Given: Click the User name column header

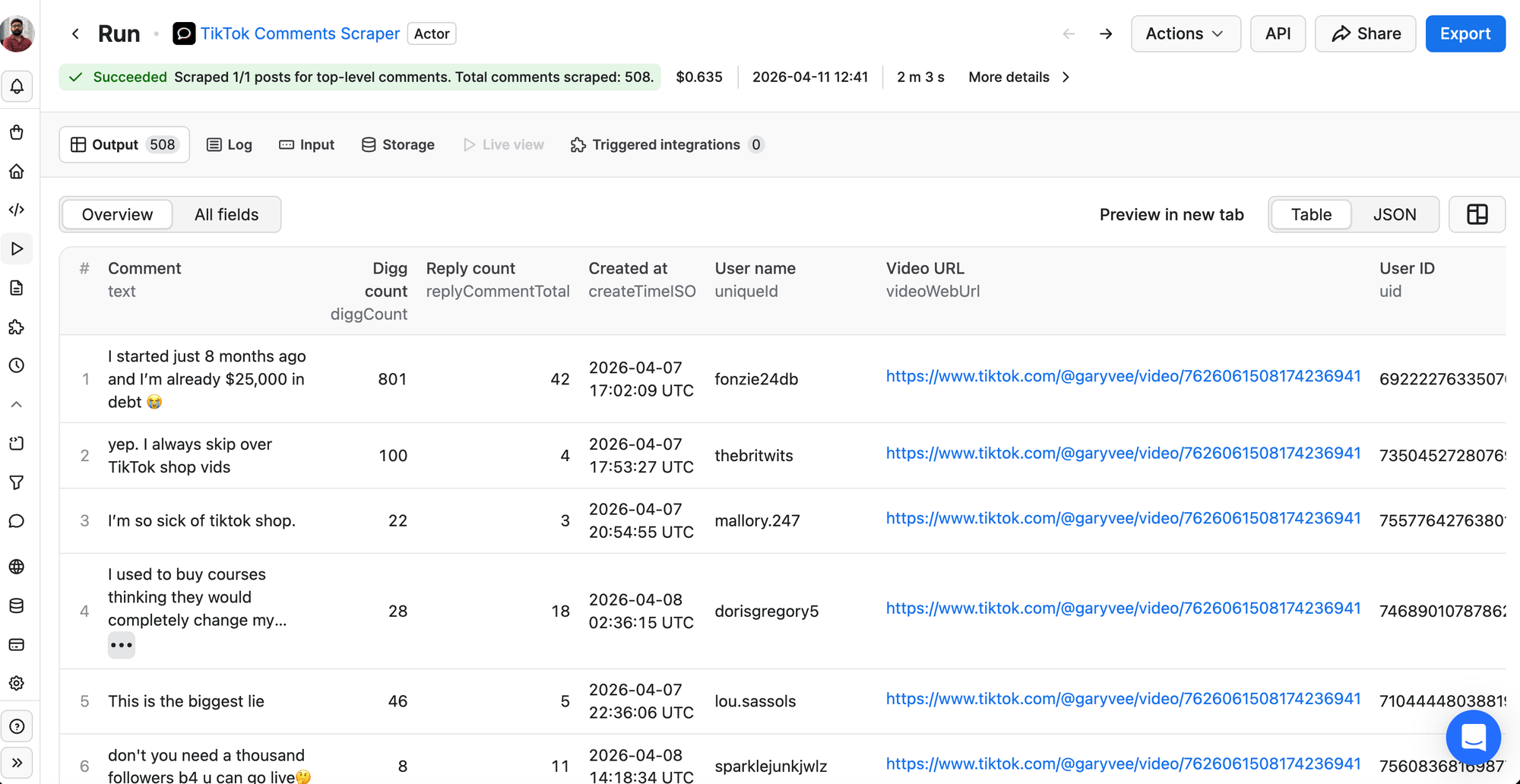Looking at the screenshot, I should coord(755,268).
